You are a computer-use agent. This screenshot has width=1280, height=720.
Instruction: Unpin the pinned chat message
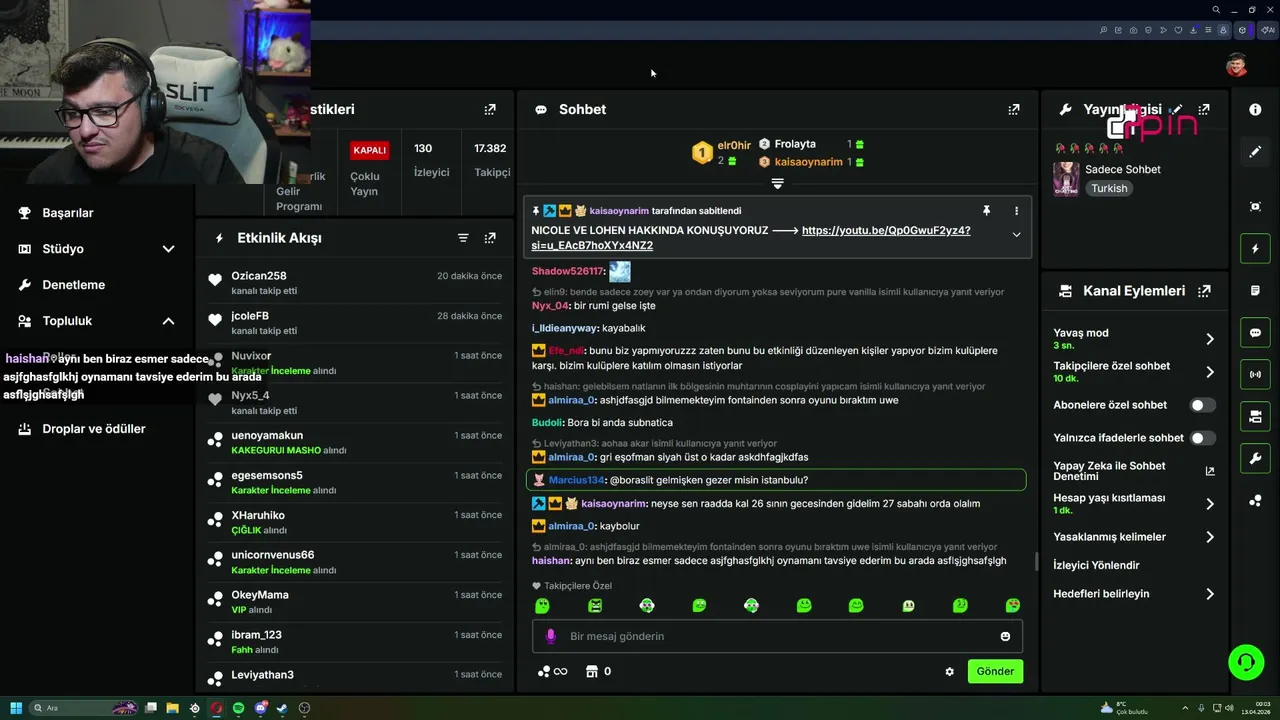986,211
